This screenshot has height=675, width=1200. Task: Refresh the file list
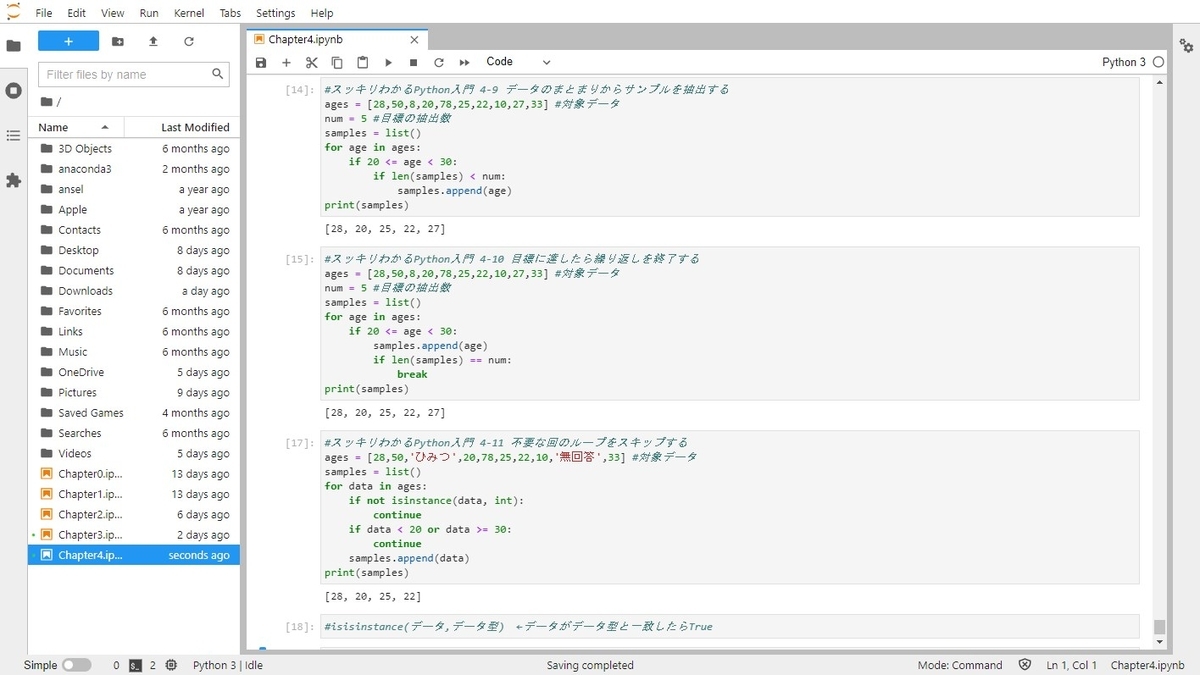(x=189, y=41)
